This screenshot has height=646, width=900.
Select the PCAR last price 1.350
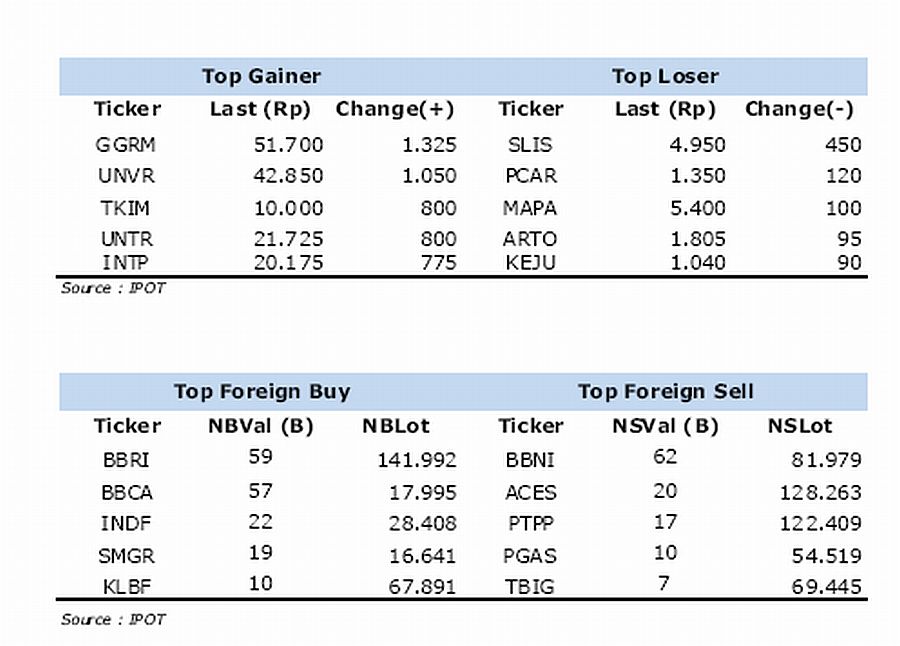click(x=698, y=176)
